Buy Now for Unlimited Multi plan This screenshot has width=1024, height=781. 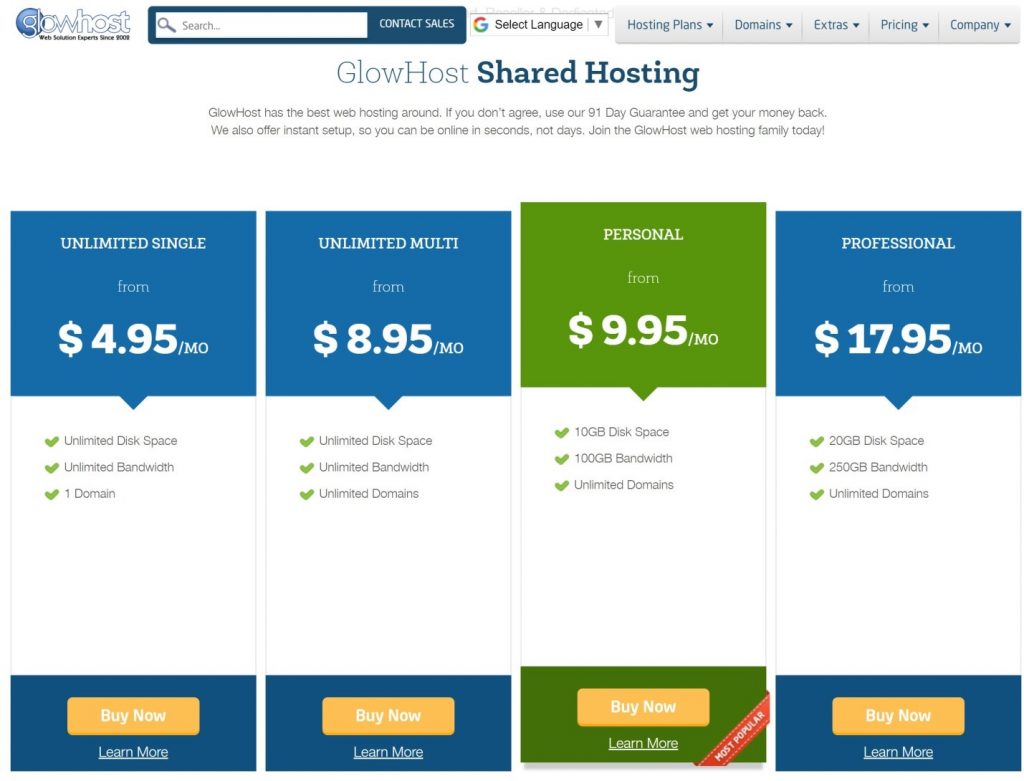388,716
